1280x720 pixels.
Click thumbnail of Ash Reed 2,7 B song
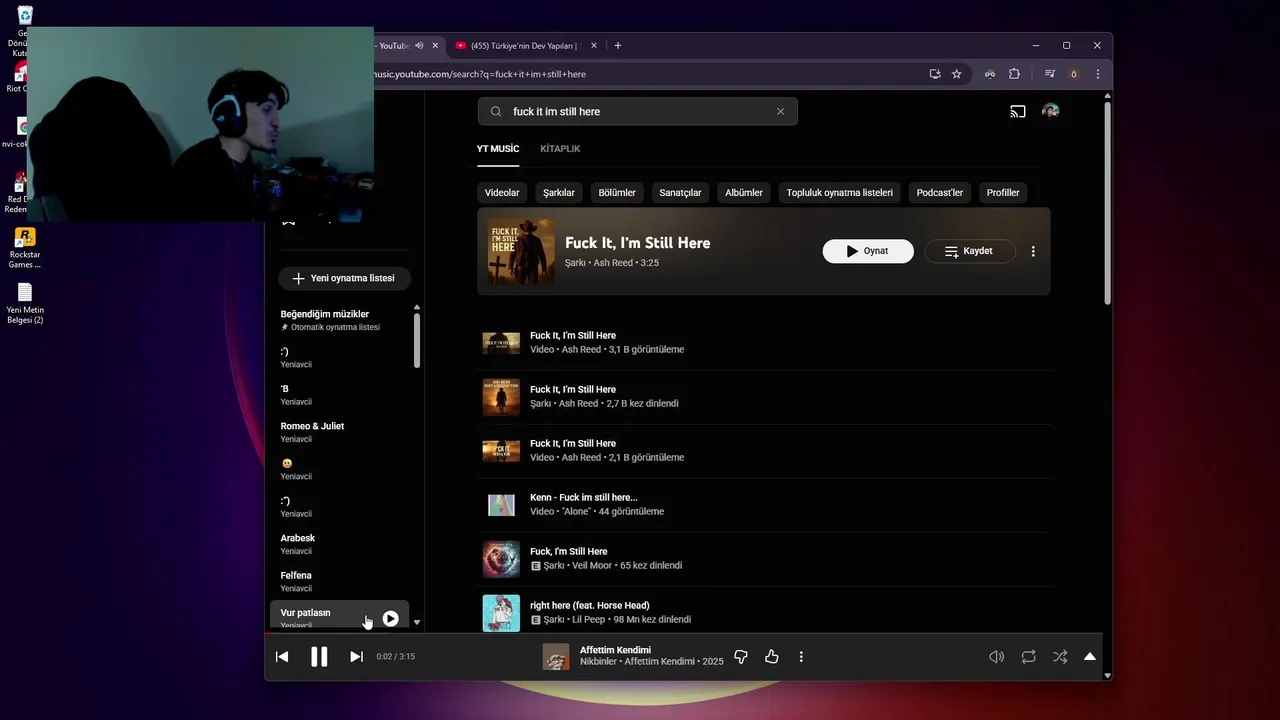click(501, 397)
